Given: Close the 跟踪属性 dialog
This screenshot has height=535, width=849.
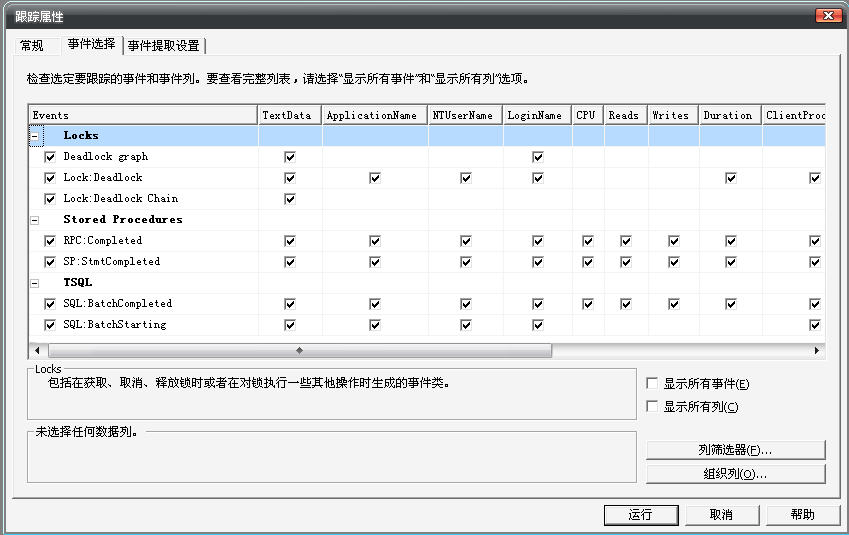Looking at the screenshot, I should [828, 16].
